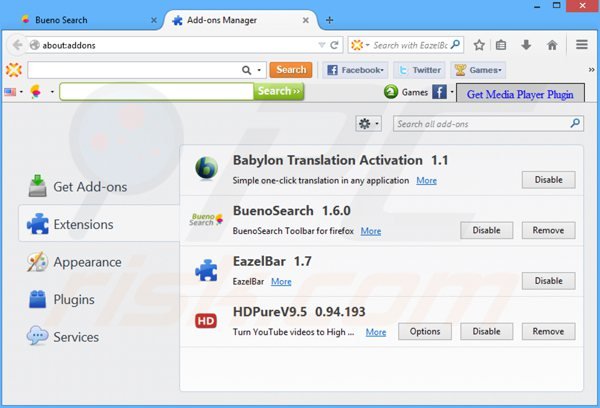Open Options for HDPureV9.5
The height and width of the screenshot is (408, 600).
pos(425,331)
